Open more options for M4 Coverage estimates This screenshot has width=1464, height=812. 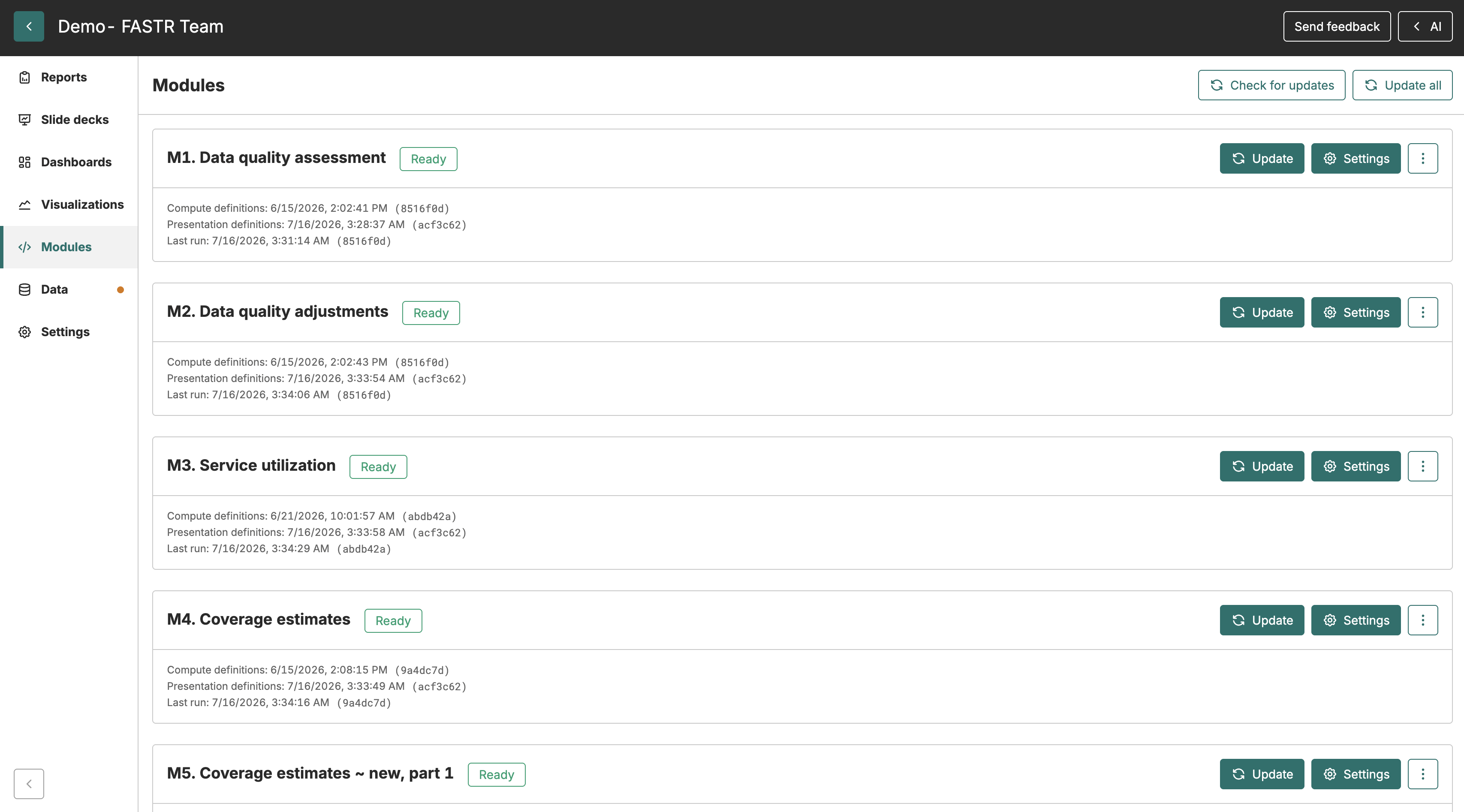point(1422,620)
